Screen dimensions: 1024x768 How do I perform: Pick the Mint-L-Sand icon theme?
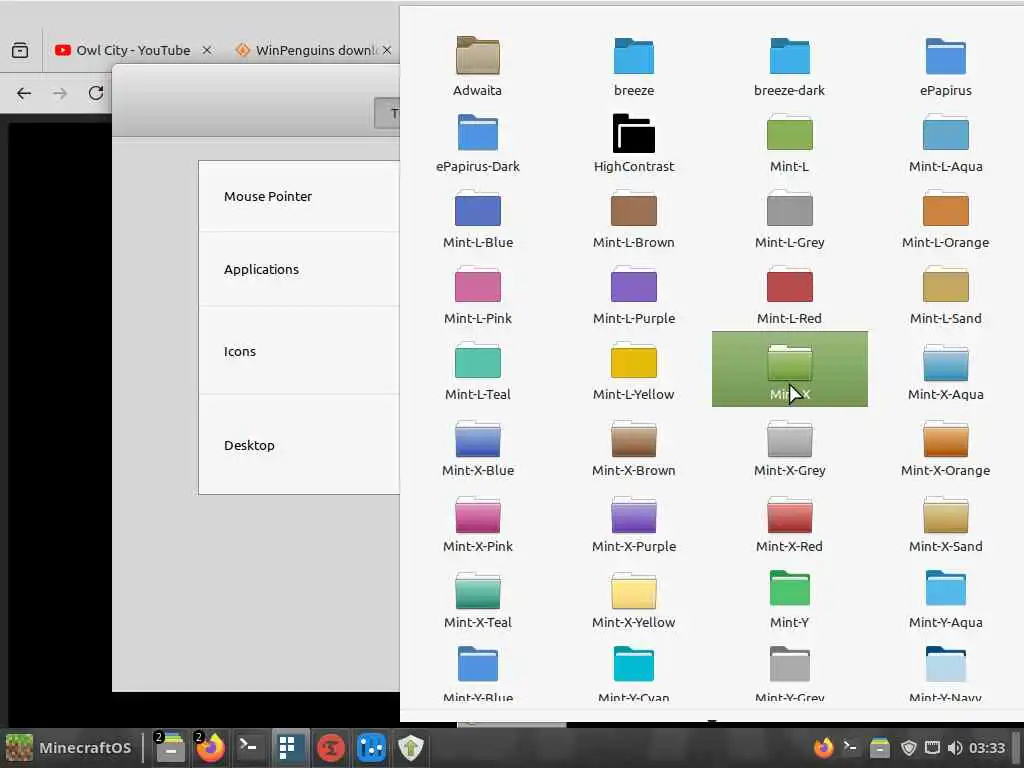(x=946, y=293)
